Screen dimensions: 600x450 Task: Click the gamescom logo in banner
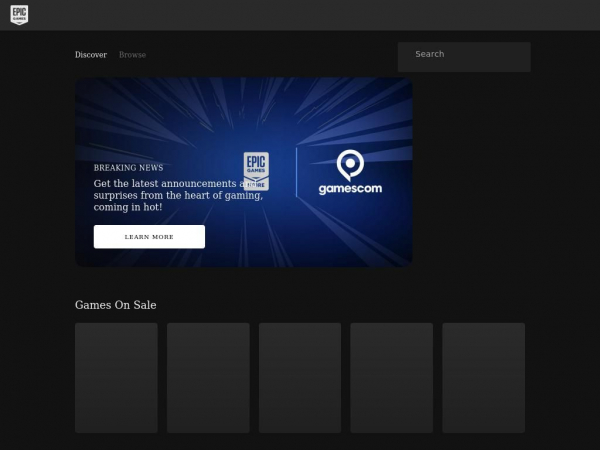350,172
